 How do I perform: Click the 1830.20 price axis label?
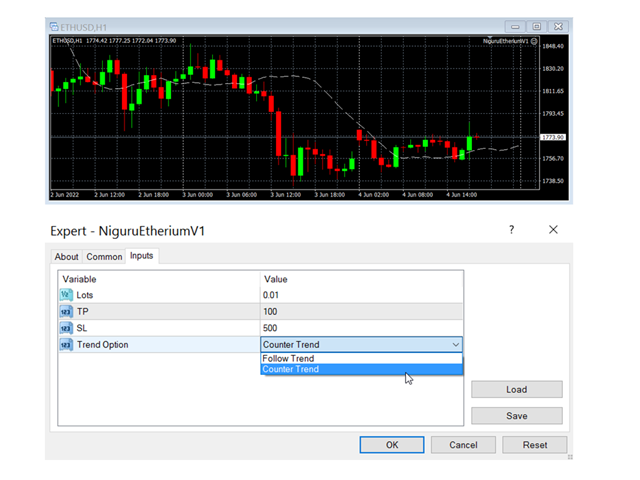click(553, 69)
